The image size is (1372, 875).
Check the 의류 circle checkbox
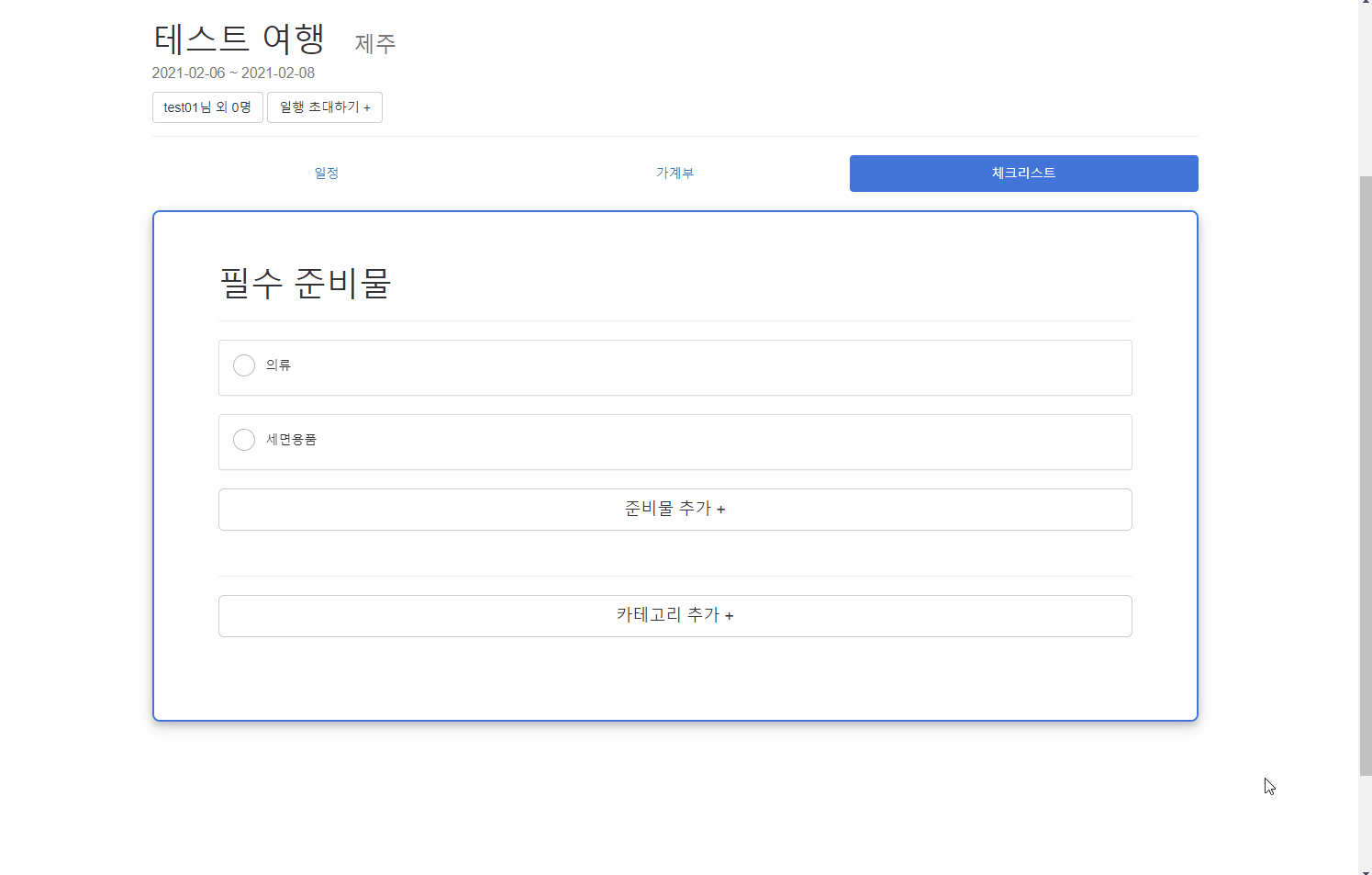coord(244,365)
